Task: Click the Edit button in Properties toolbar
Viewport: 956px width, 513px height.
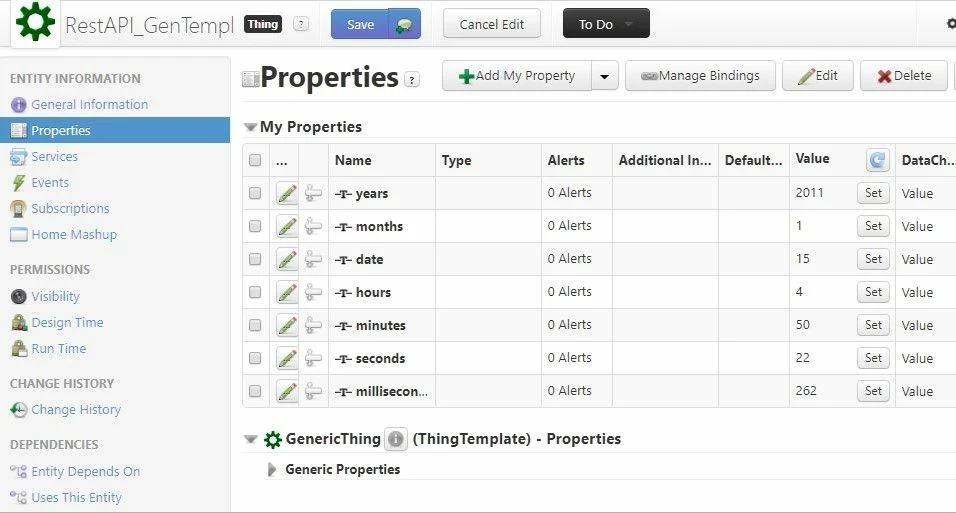Action: (818, 76)
